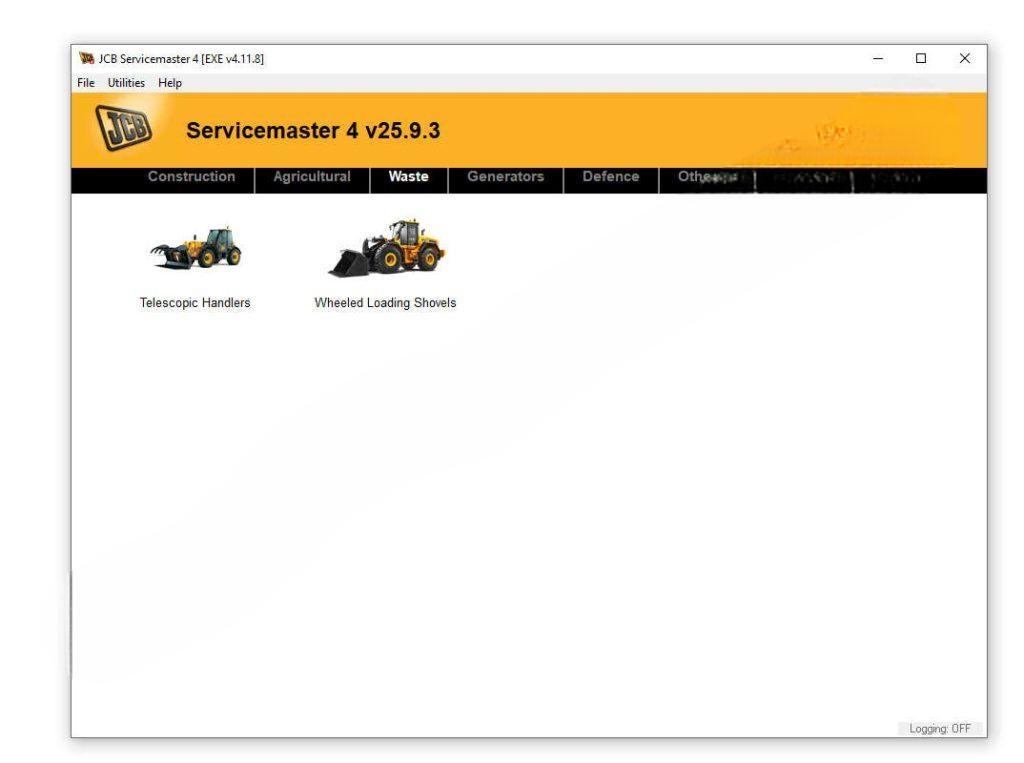This screenshot has height=763, width=1024.
Task: Maximize the Servicemaster window
Action: click(921, 59)
